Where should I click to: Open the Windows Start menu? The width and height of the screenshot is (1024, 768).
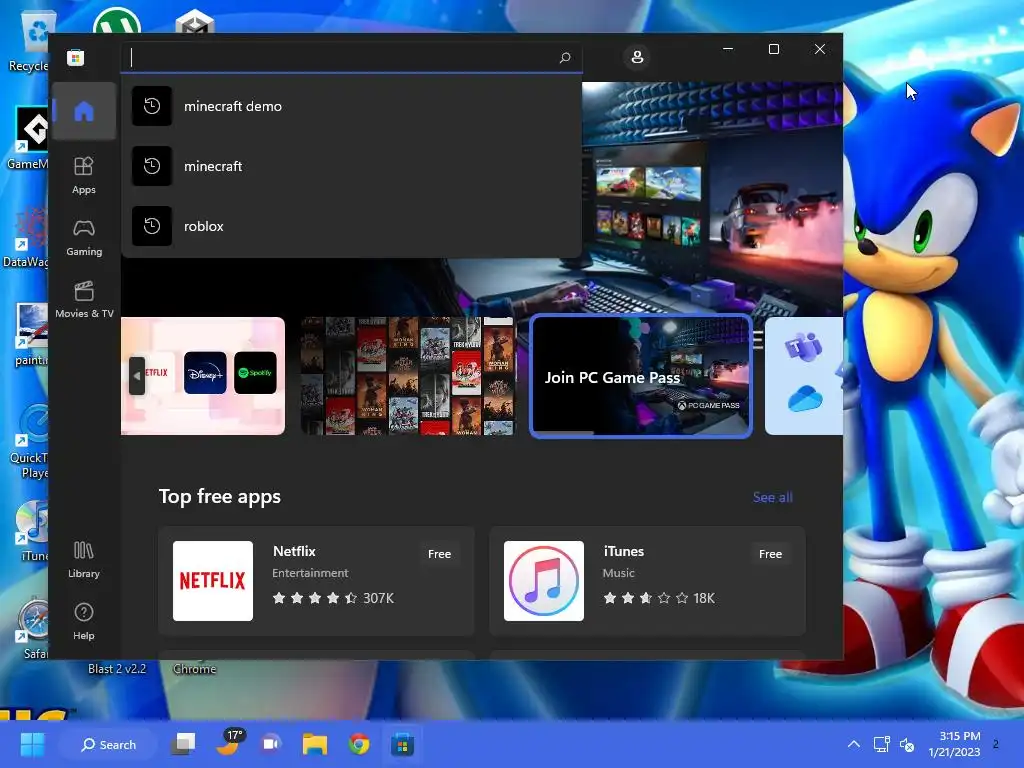coord(32,744)
